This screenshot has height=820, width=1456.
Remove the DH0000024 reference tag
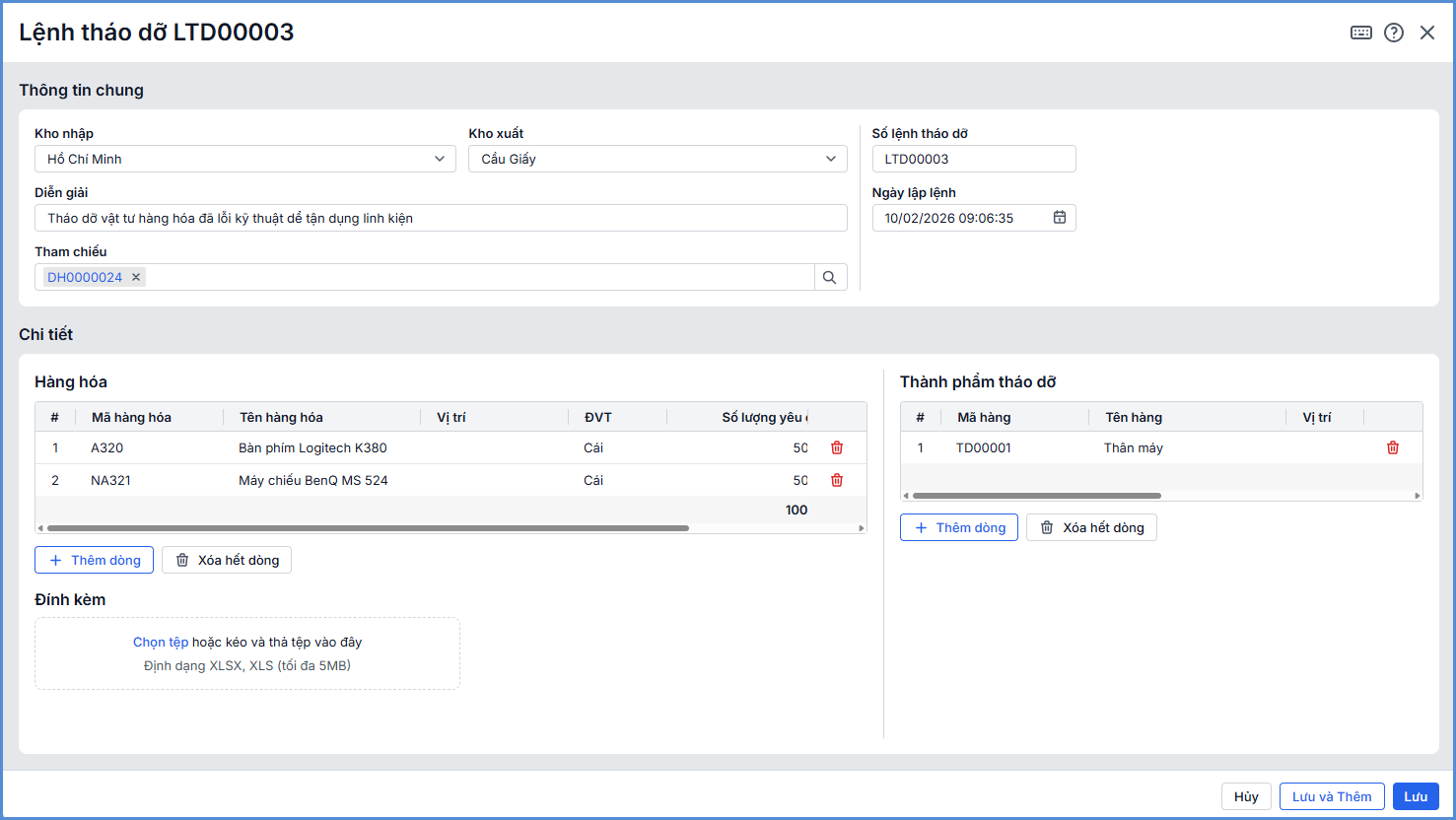click(x=136, y=278)
